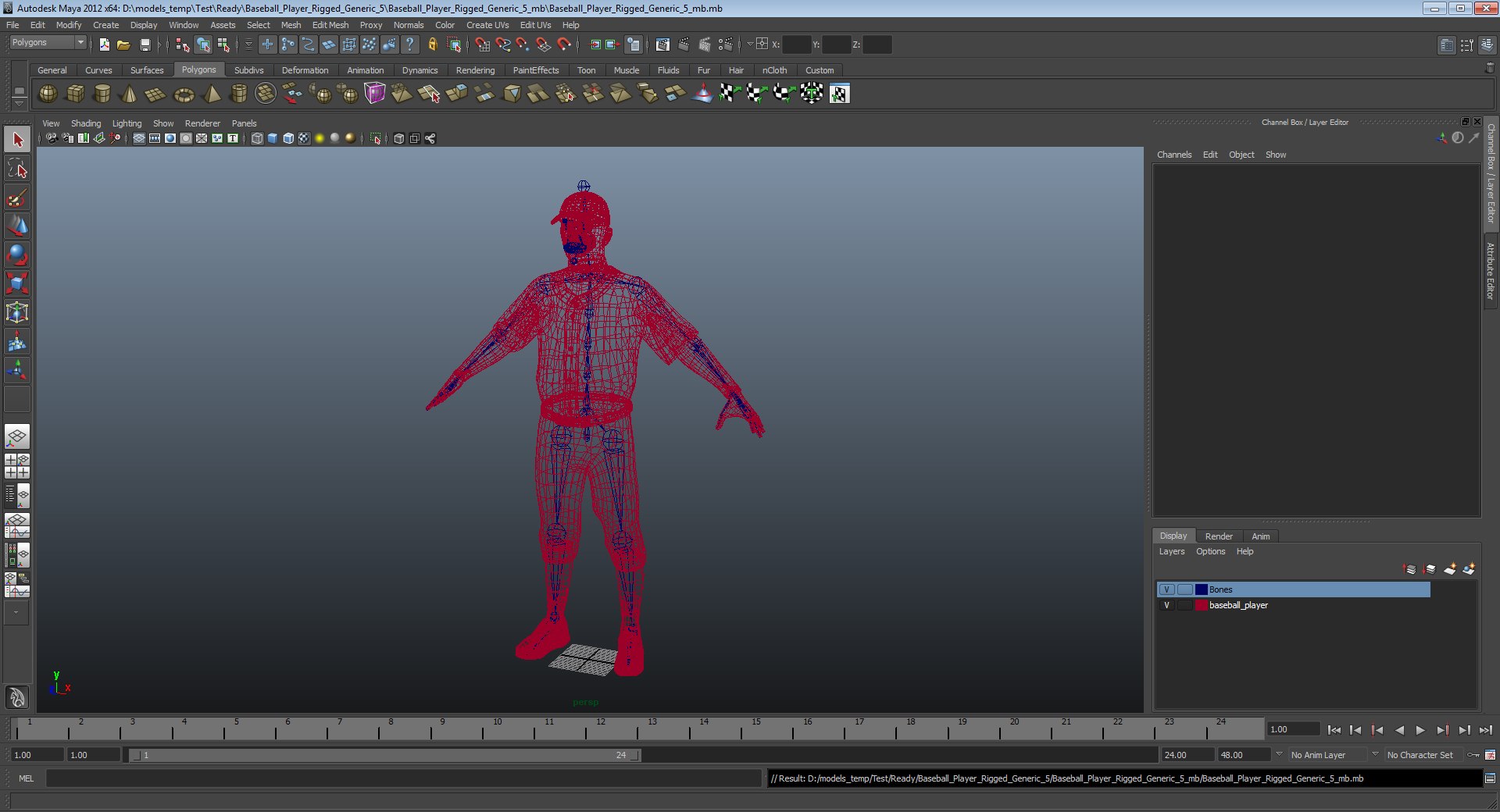Image resolution: width=1500 pixels, height=812 pixels.
Task: Choose the Paint Selection tool
Action: tap(17, 198)
